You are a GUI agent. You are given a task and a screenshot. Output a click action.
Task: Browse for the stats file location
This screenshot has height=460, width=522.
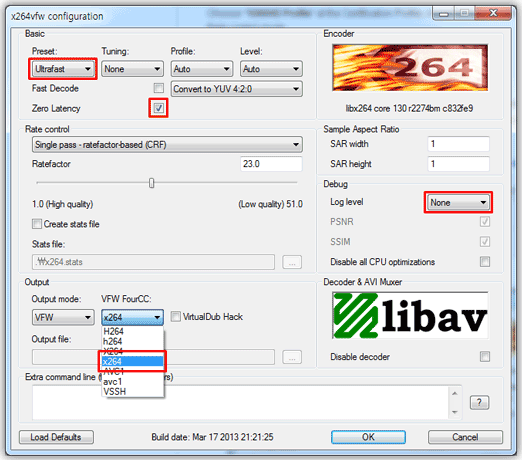pyautogui.click(x=292, y=262)
